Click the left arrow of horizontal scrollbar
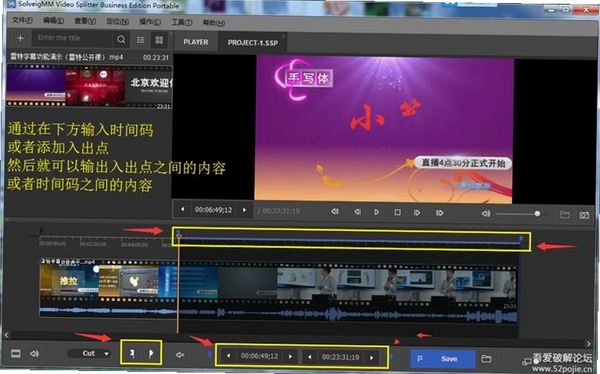Screen dimensions: 600x374 pyautogui.click(x=7, y=335)
